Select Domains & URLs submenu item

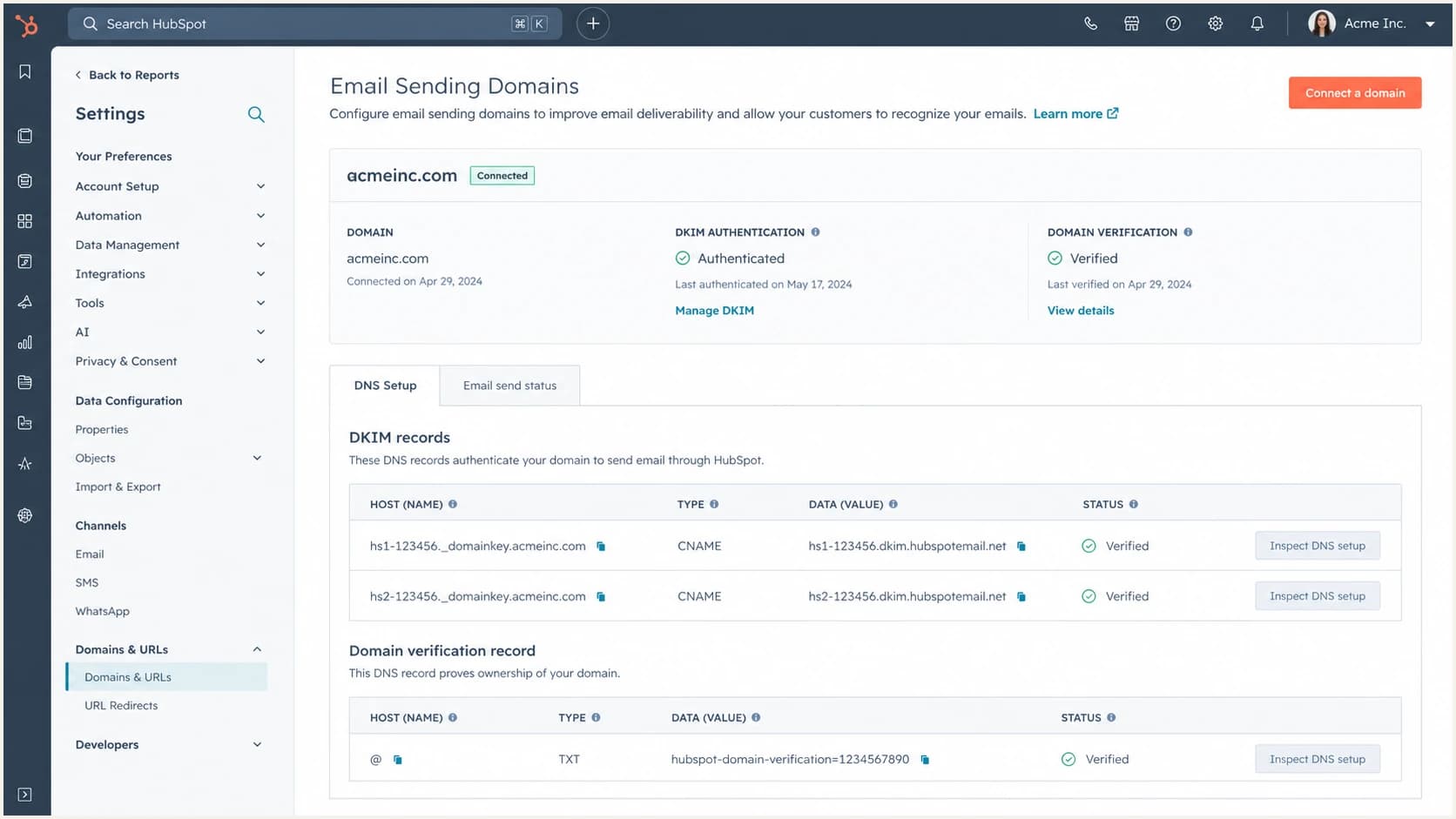pyautogui.click(x=166, y=677)
